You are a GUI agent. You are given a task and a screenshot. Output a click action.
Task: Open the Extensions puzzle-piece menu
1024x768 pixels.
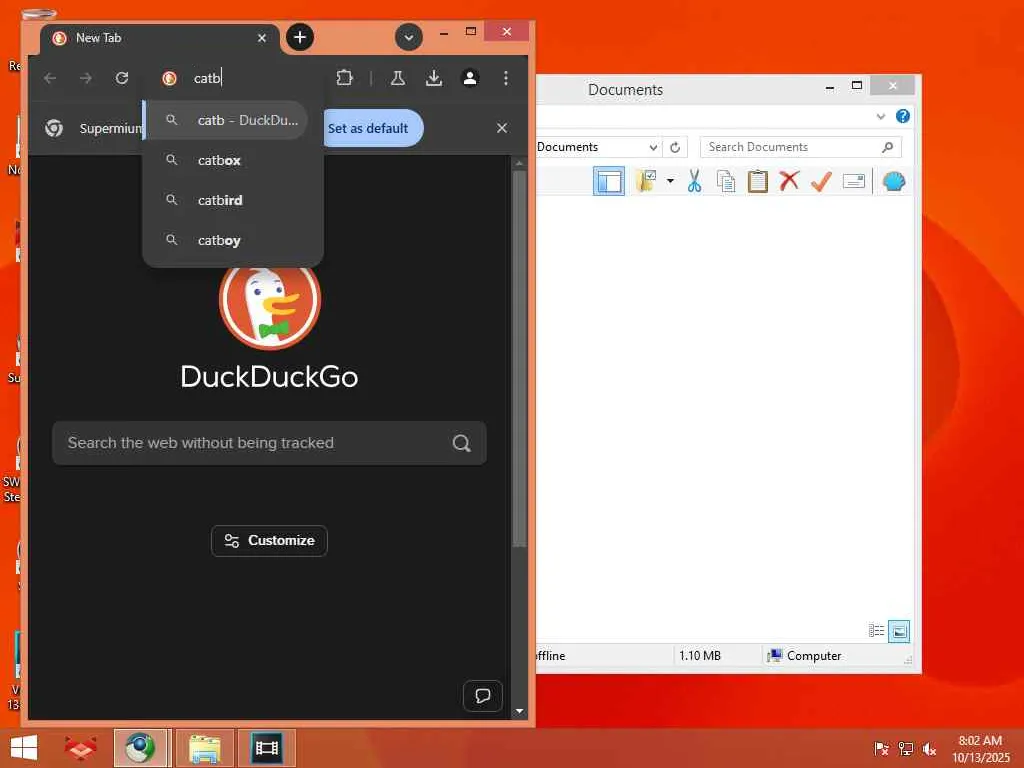click(344, 78)
